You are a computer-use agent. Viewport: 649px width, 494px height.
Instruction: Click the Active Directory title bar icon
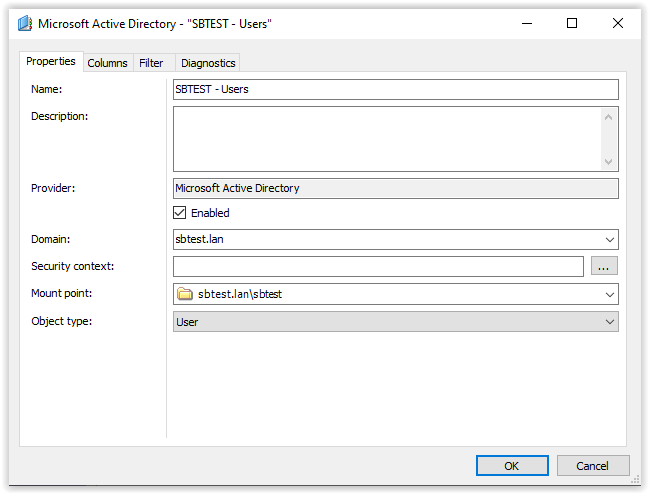click(x=25, y=23)
